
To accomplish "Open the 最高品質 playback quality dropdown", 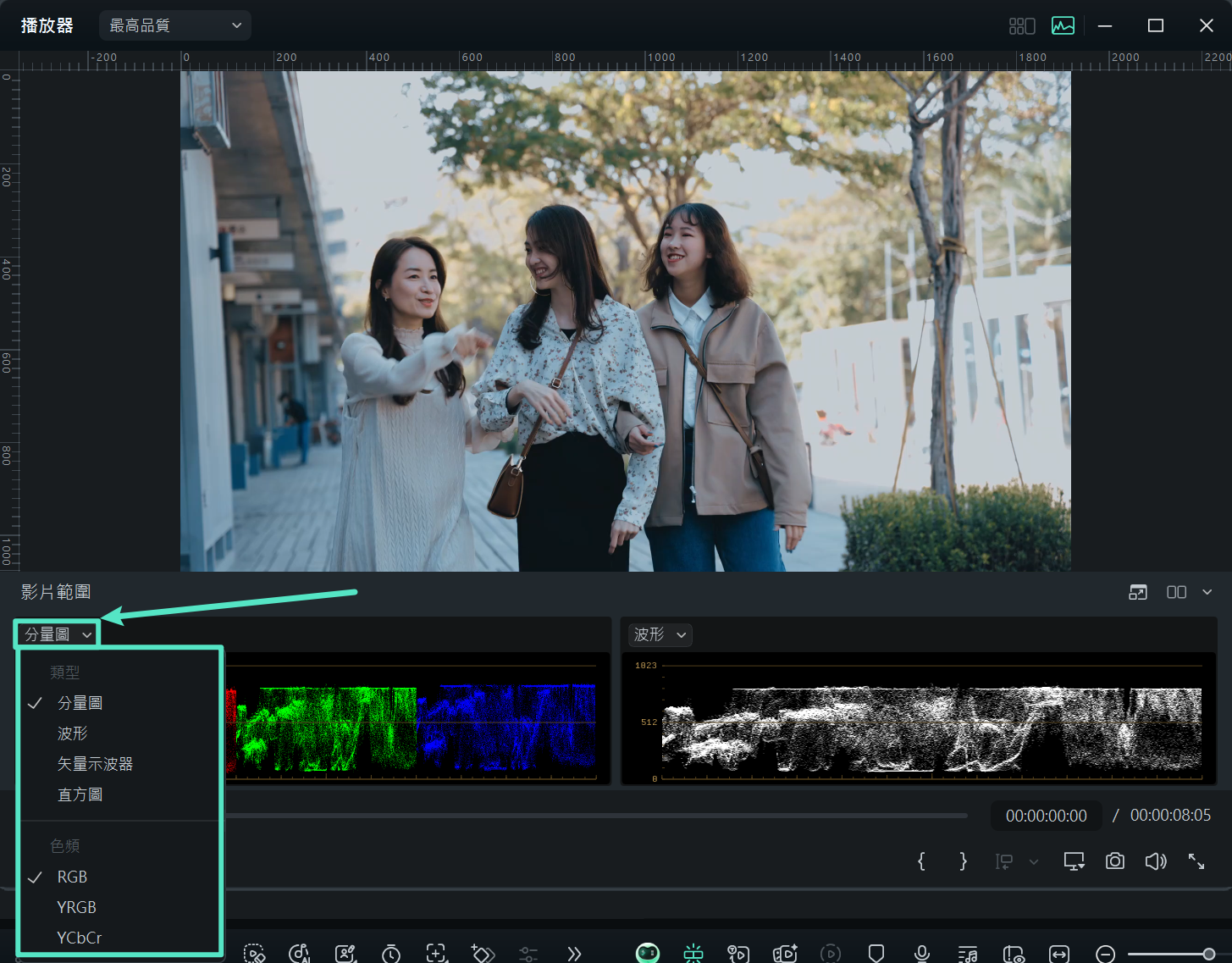I will pyautogui.click(x=175, y=25).
